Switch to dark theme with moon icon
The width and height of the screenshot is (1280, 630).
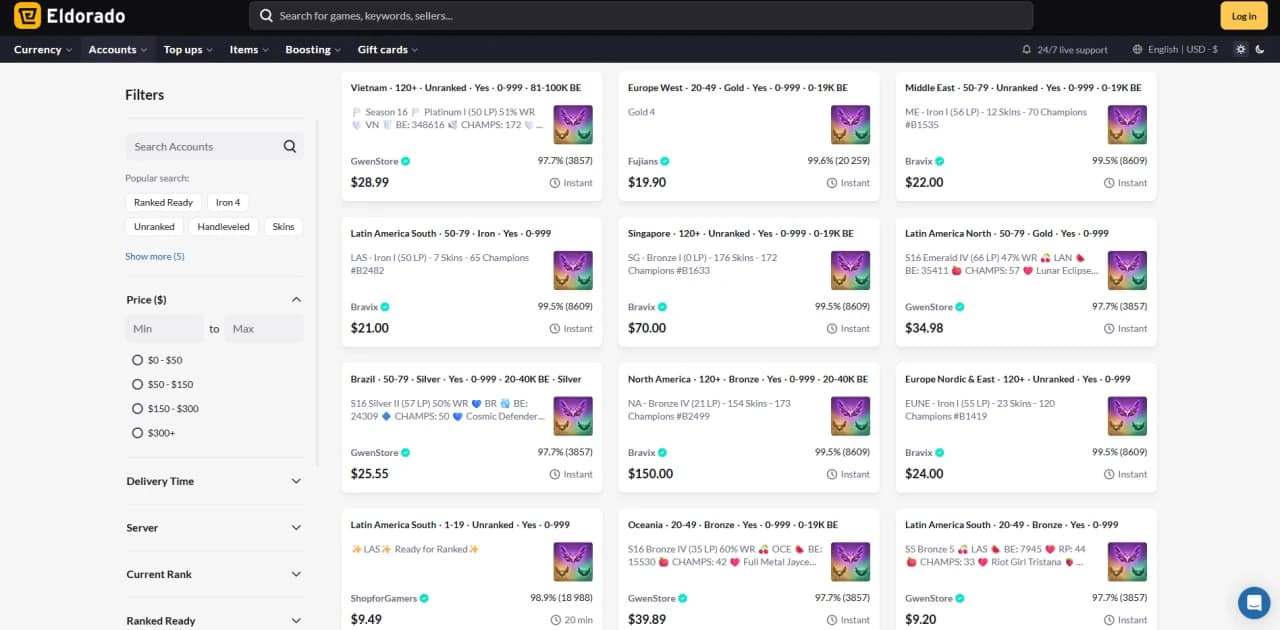(x=1259, y=49)
